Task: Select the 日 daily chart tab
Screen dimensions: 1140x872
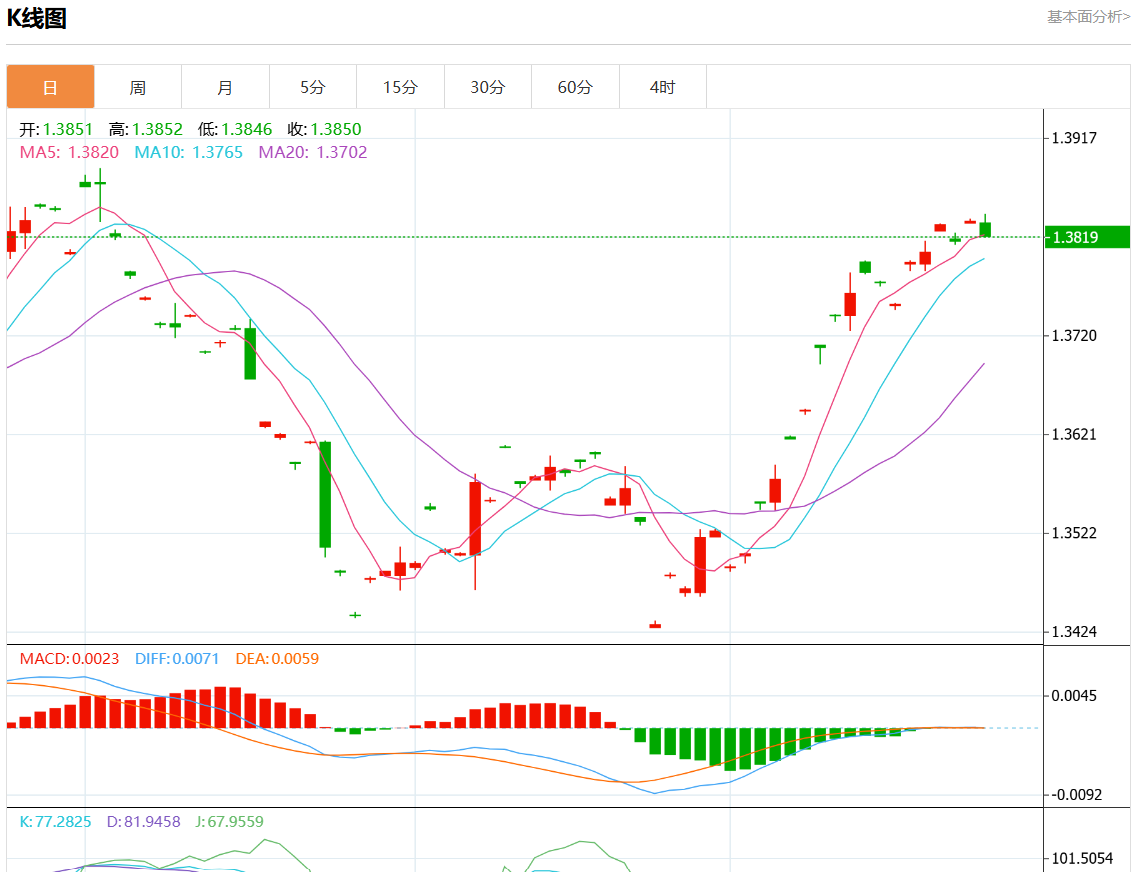Action: [50, 87]
